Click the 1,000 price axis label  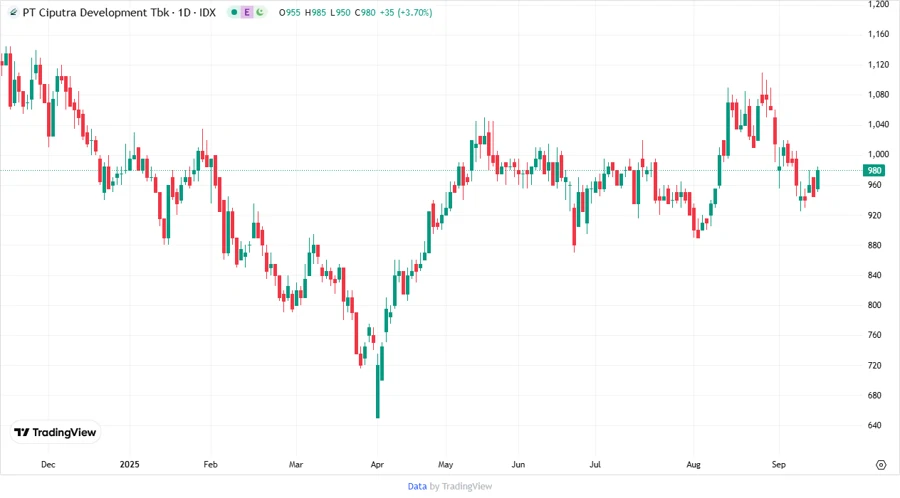(878, 154)
